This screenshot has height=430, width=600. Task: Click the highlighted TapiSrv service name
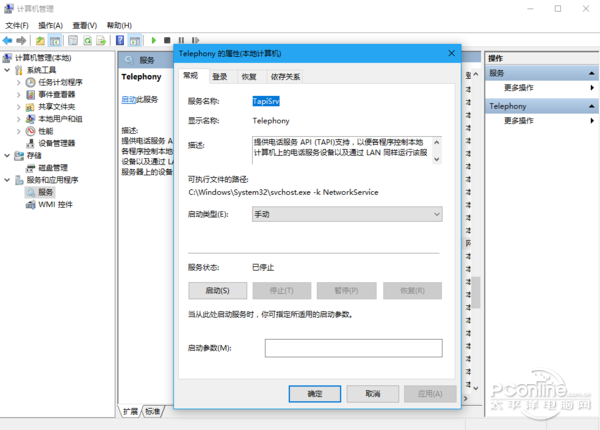(x=266, y=101)
